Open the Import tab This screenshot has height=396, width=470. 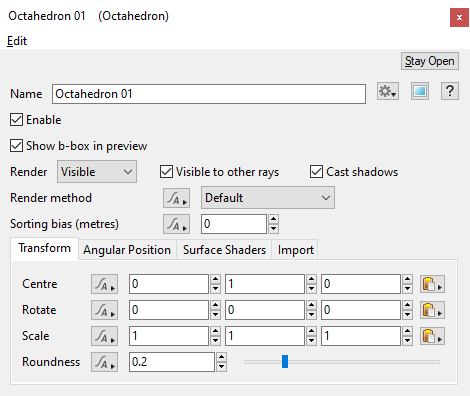click(296, 250)
